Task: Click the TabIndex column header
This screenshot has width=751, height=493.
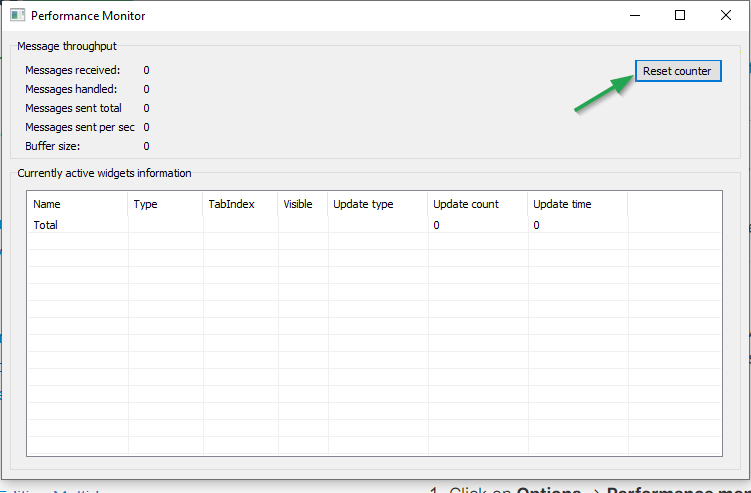Action: pos(240,204)
